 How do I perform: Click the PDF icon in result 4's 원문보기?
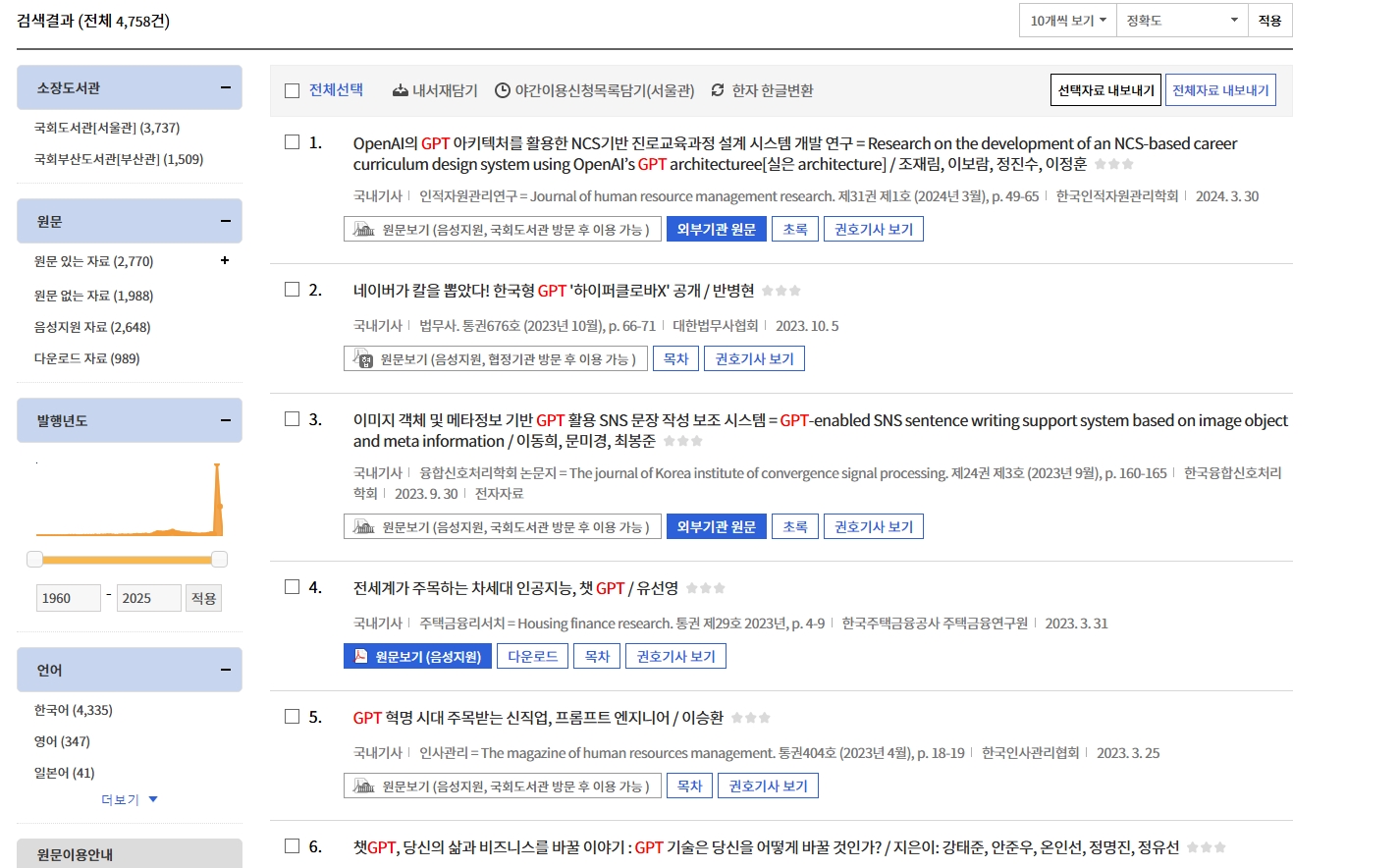point(361,656)
